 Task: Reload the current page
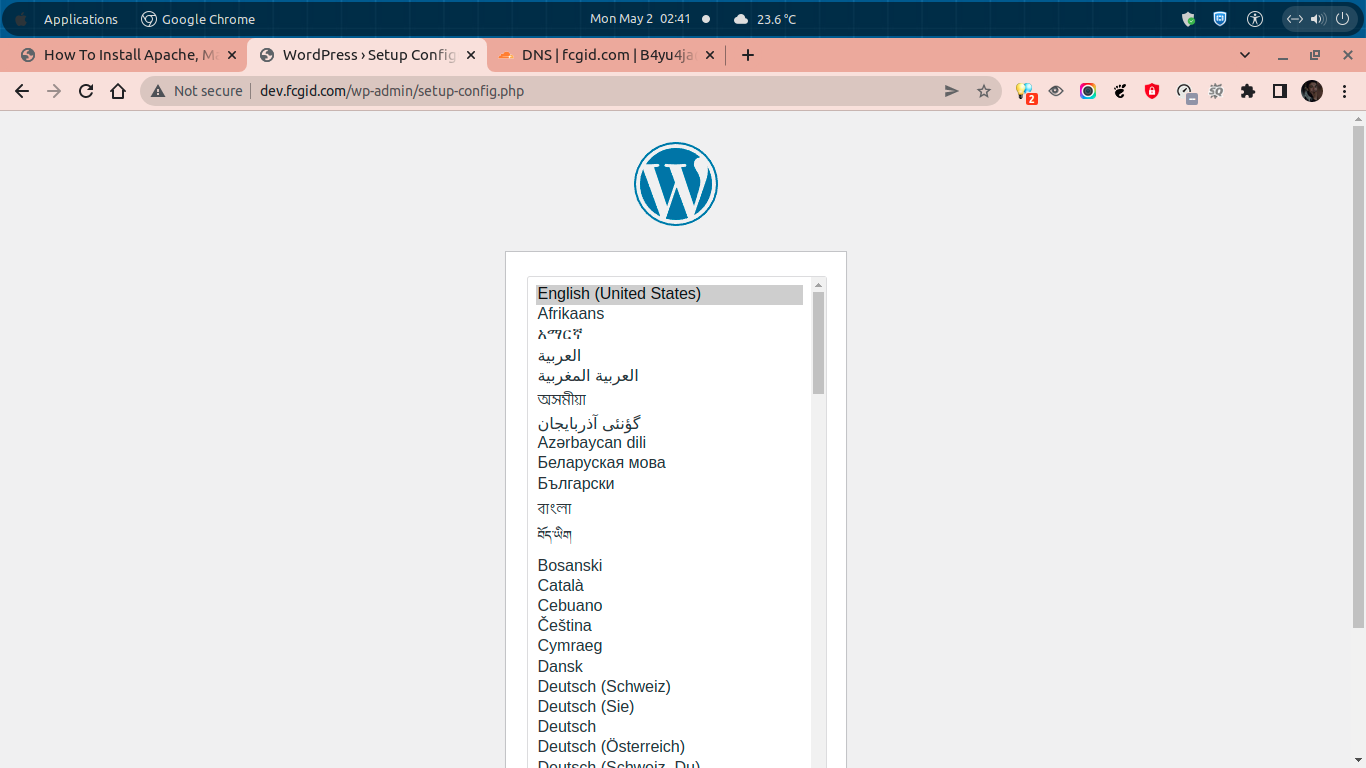86,91
